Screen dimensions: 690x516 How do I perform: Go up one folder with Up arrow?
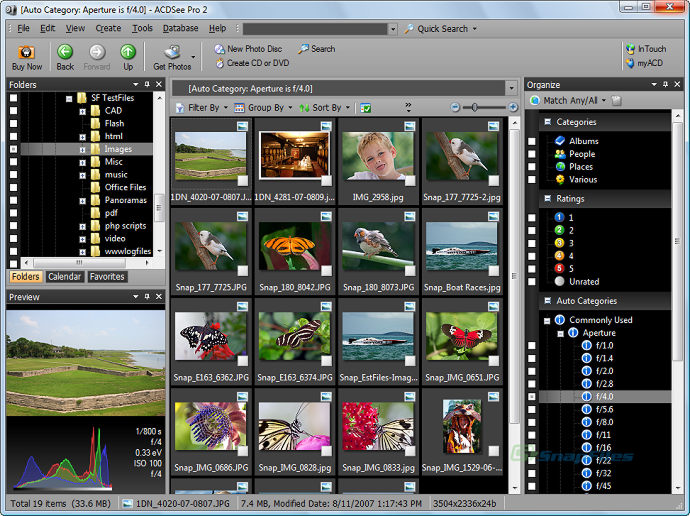point(128,52)
